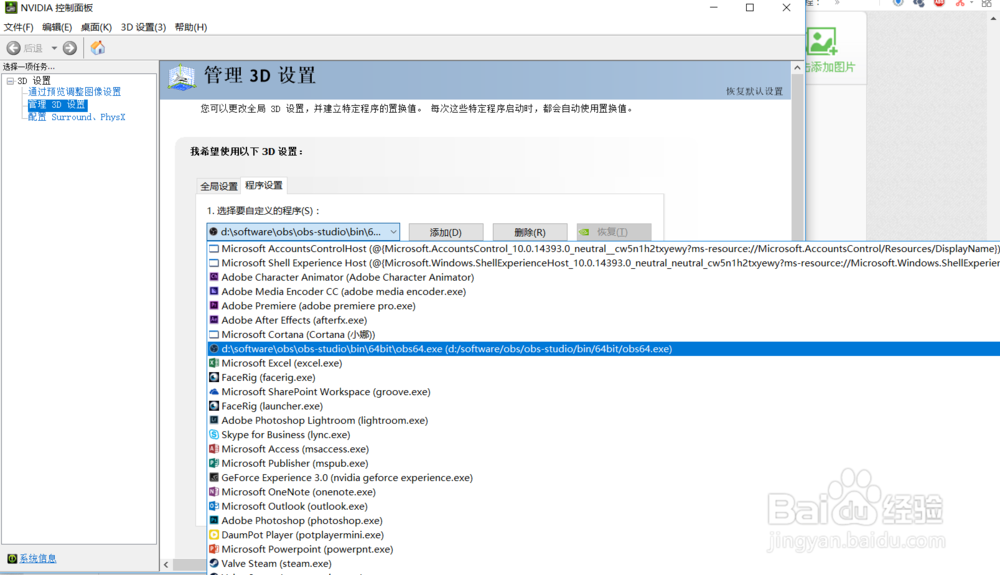Select Microsoft Cortana (小娜) entry
This screenshot has width=1000, height=575.
pyautogui.click(x=604, y=335)
